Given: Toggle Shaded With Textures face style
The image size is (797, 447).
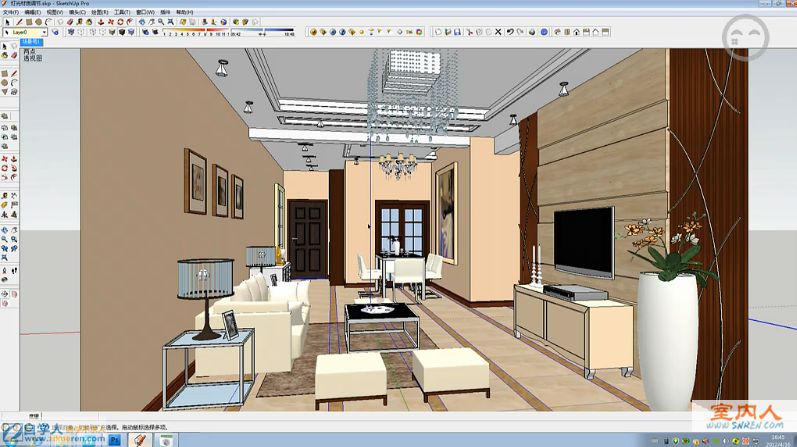Looking at the screenshot, I should [122, 32].
